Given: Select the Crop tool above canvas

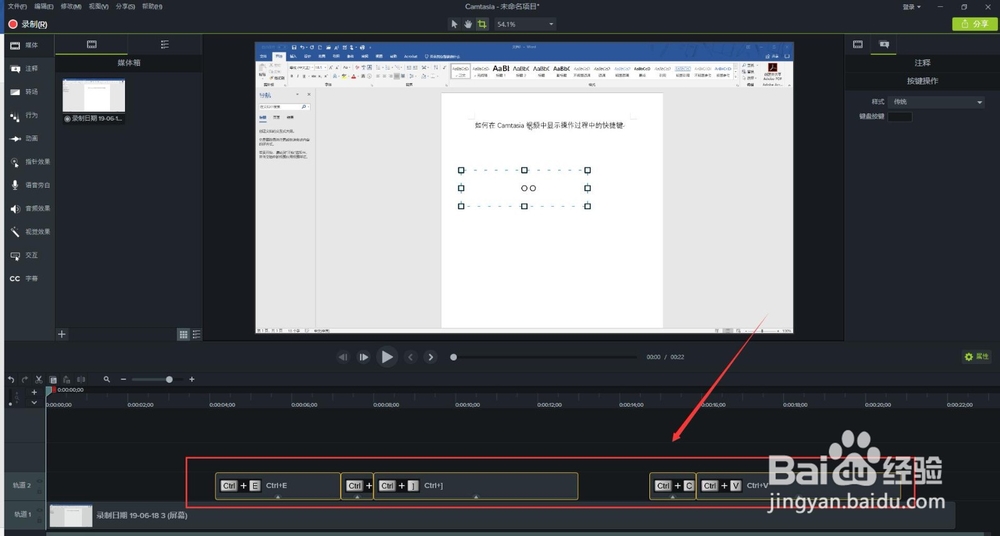Looking at the screenshot, I should pyautogui.click(x=482, y=24).
